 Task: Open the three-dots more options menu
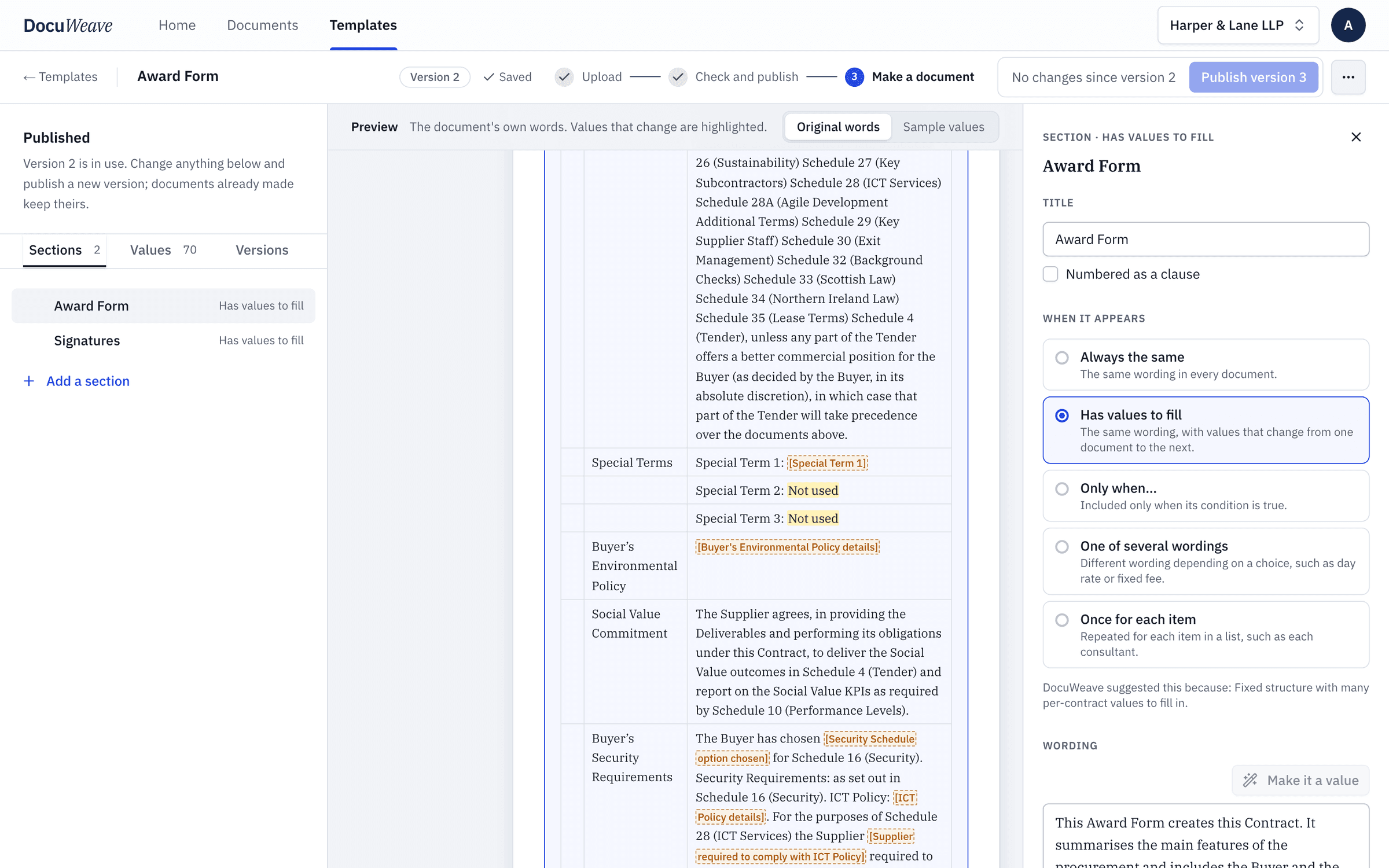tap(1348, 77)
